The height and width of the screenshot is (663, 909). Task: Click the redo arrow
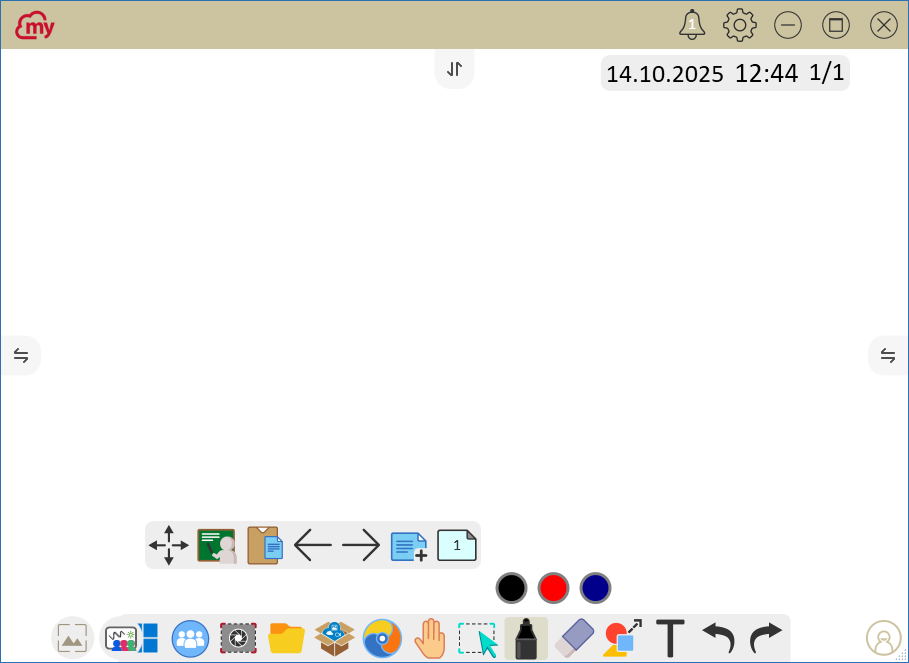766,638
